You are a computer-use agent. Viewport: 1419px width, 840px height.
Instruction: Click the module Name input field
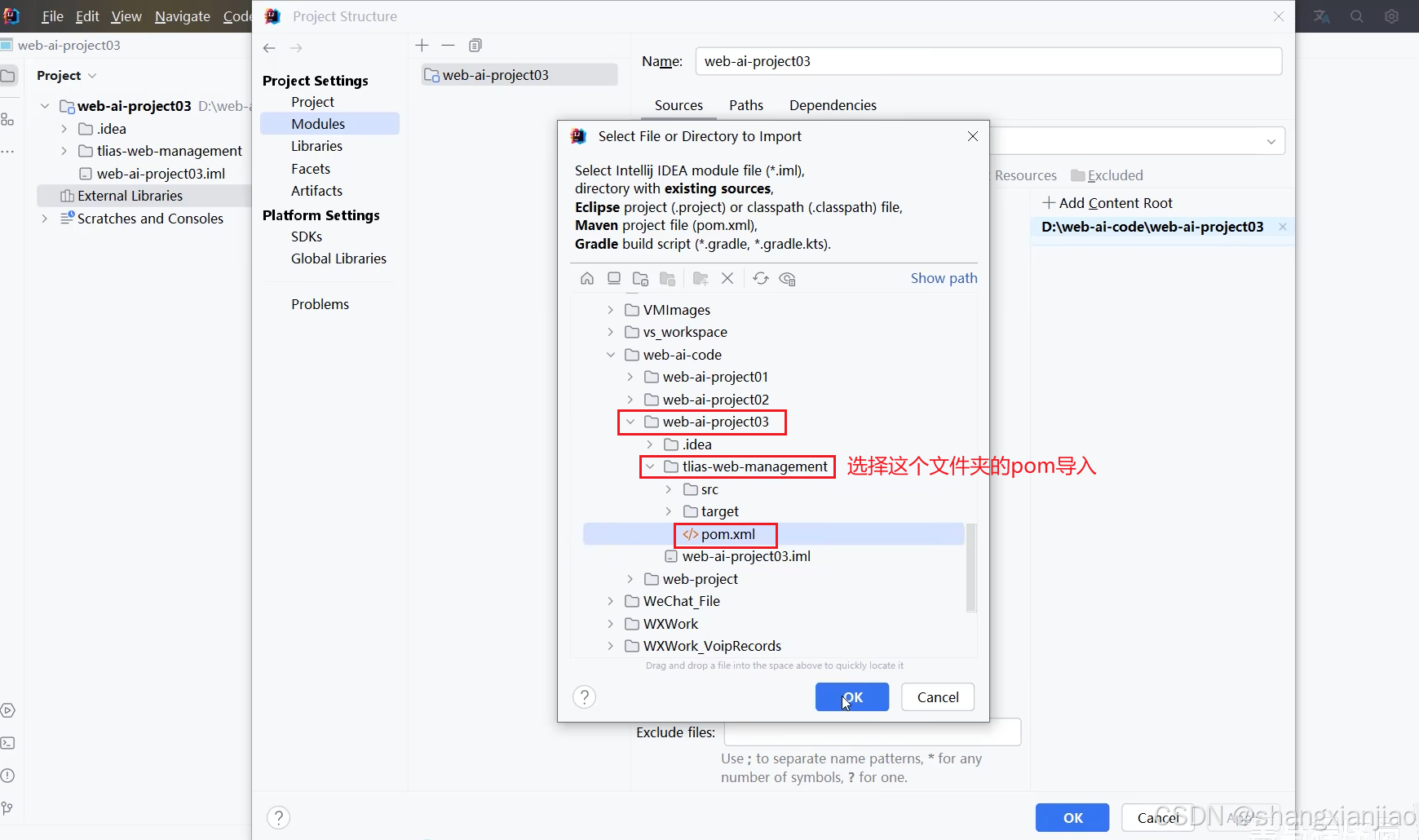pos(988,61)
